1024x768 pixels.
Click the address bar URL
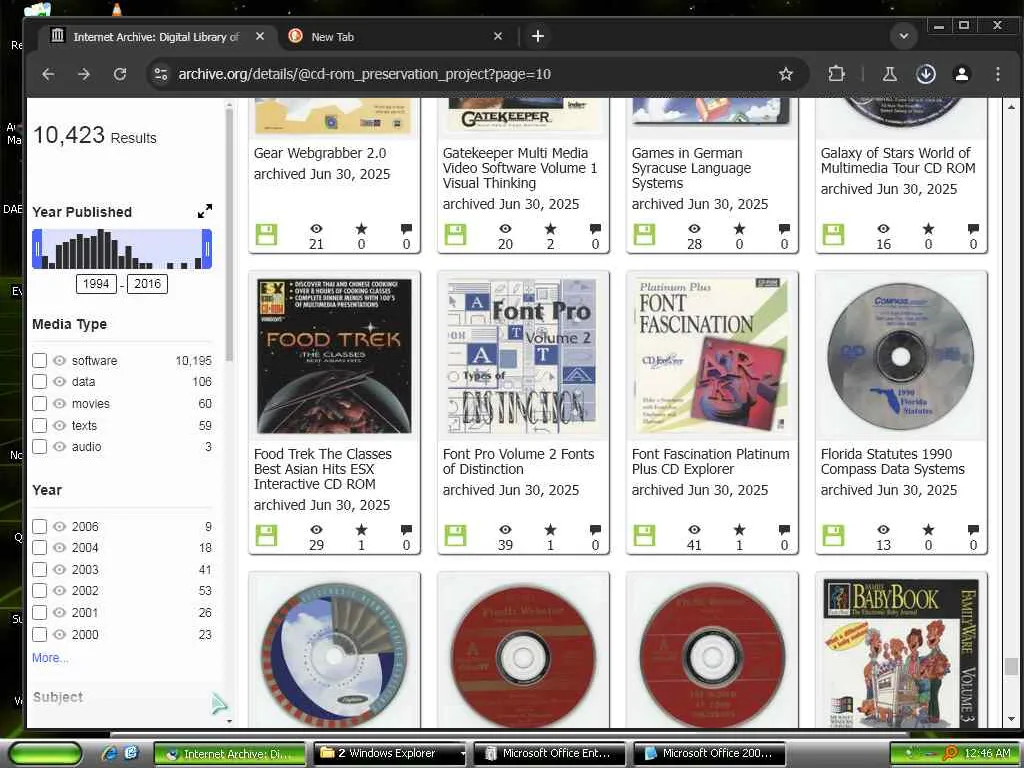pyautogui.click(x=364, y=74)
